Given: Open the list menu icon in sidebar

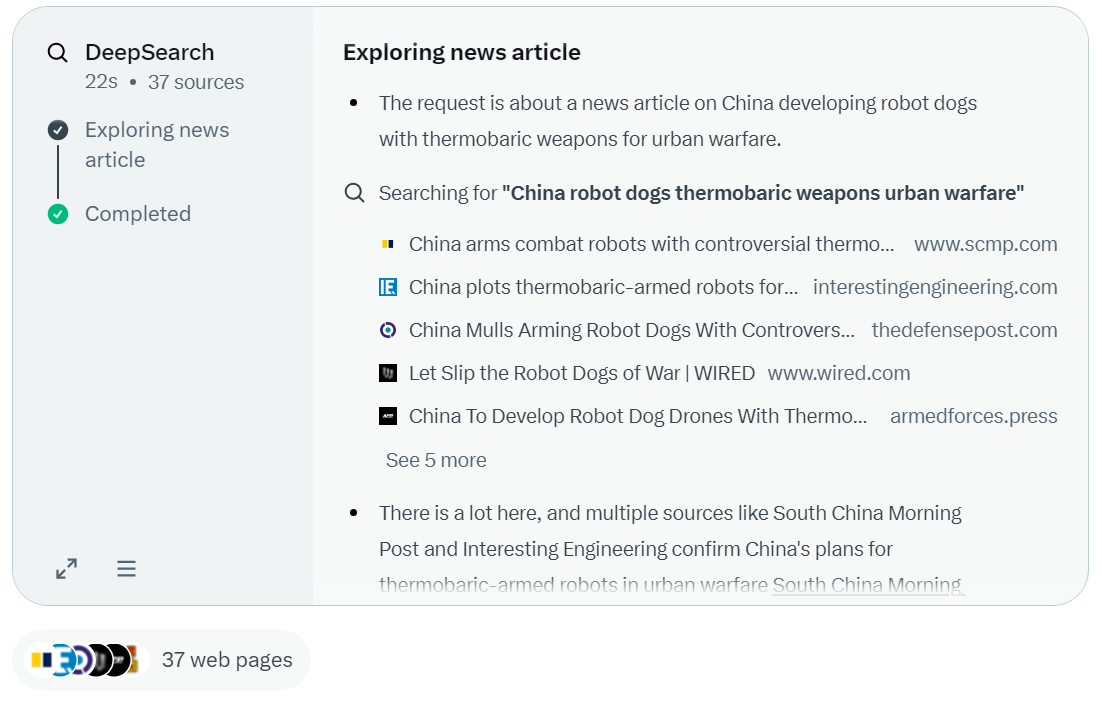Looking at the screenshot, I should 127,569.
